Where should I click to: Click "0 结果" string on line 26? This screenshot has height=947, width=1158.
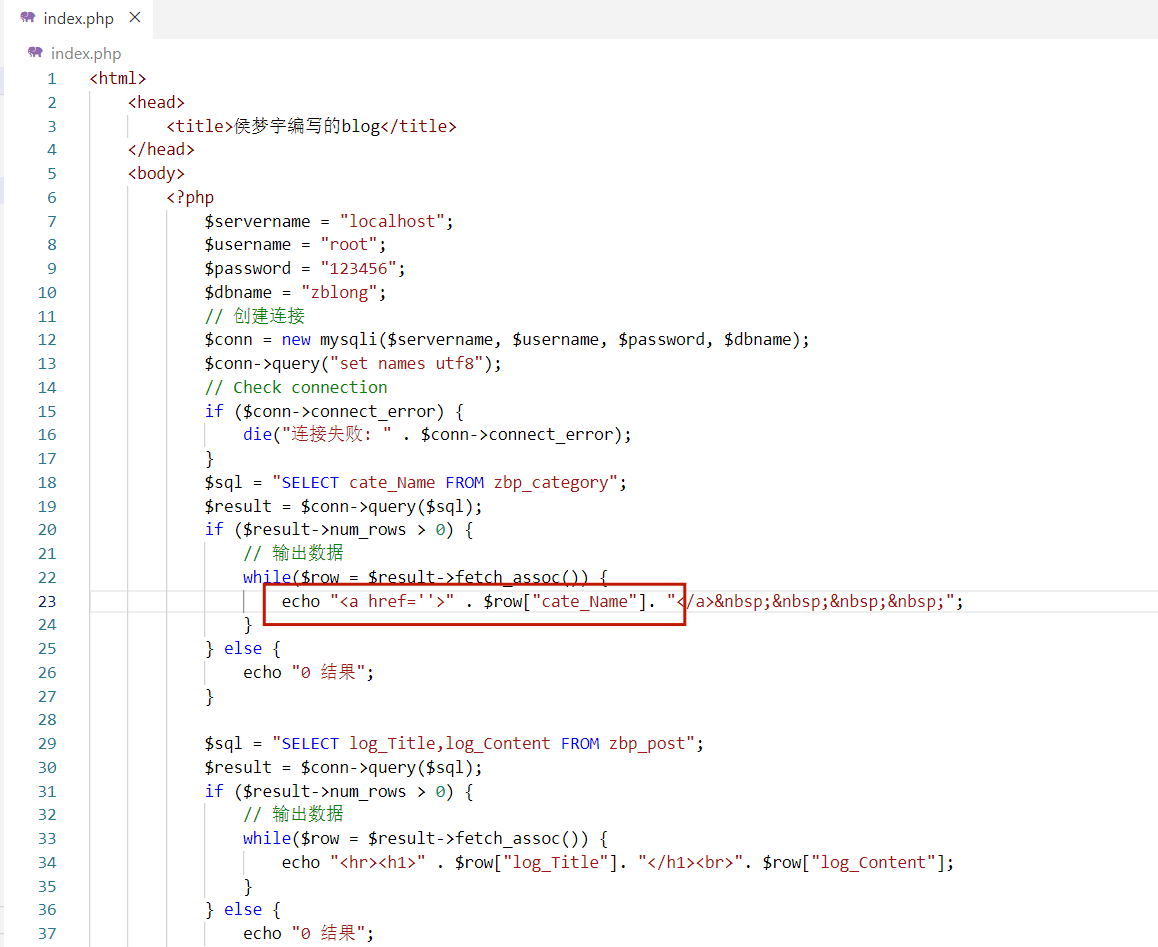(x=329, y=672)
